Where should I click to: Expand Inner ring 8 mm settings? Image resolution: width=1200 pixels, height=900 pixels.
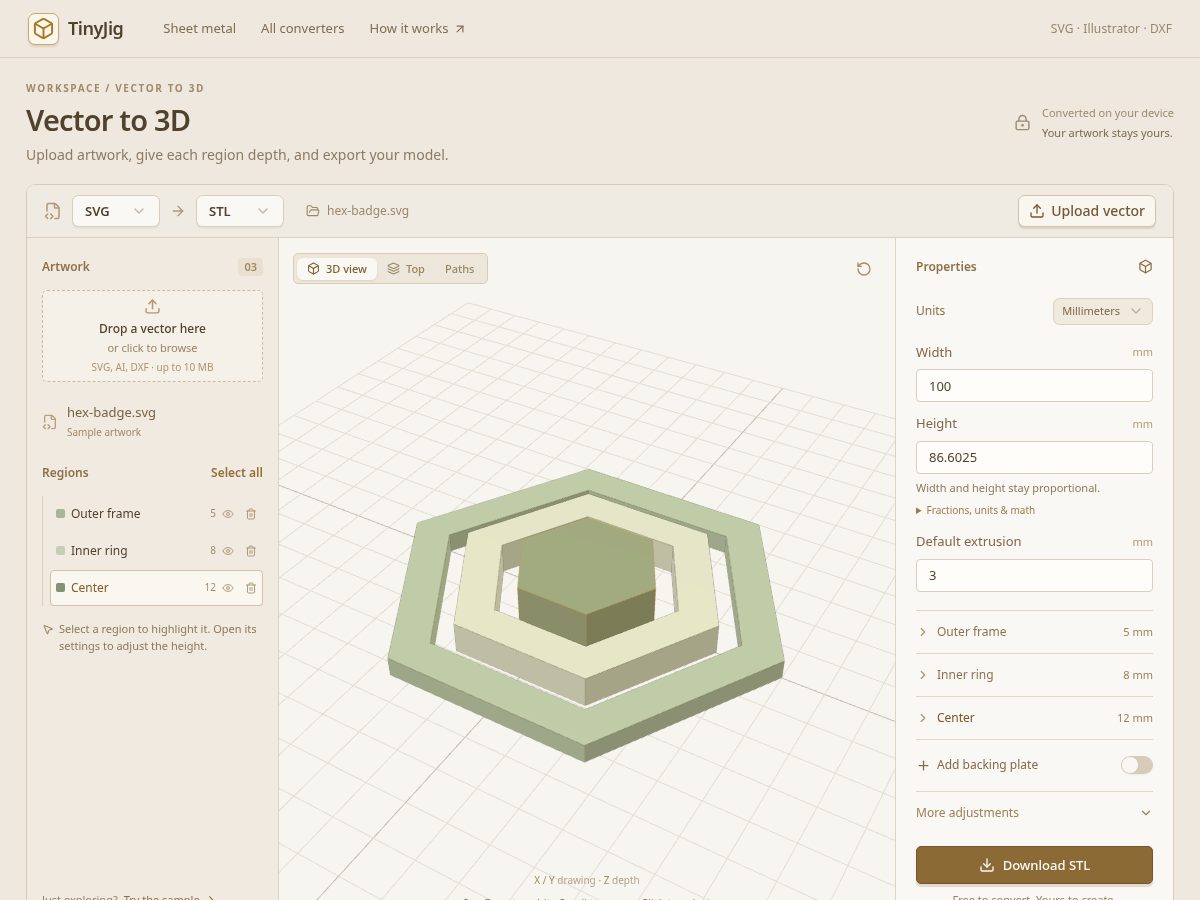pyautogui.click(x=1034, y=675)
